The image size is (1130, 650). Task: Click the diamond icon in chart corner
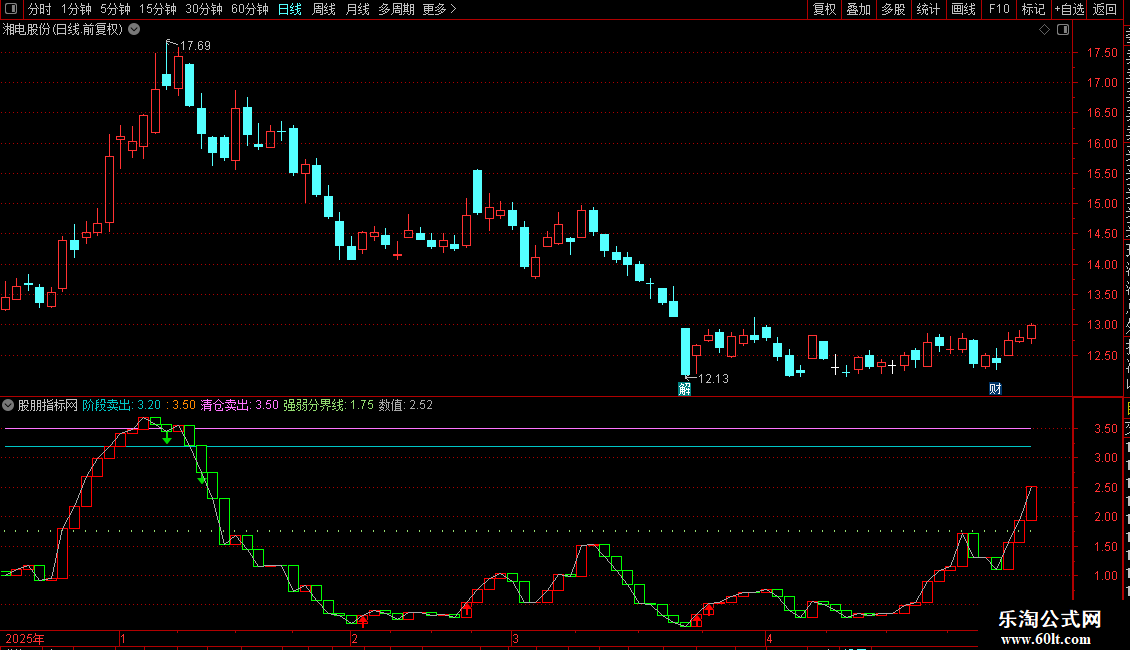[1044, 30]
